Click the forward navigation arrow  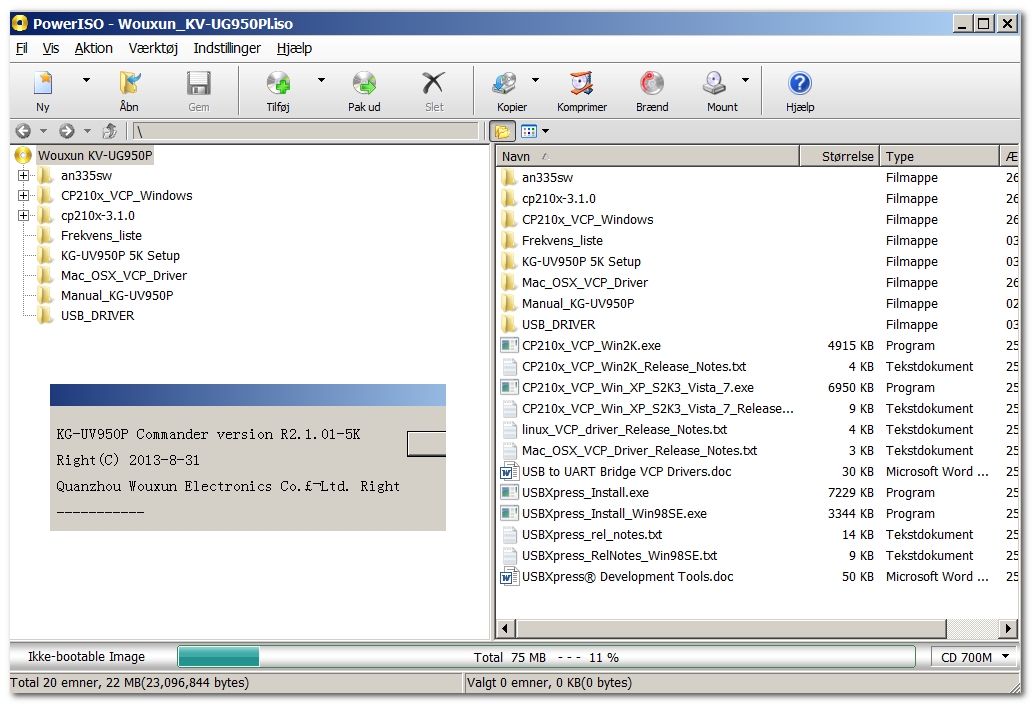66,131
